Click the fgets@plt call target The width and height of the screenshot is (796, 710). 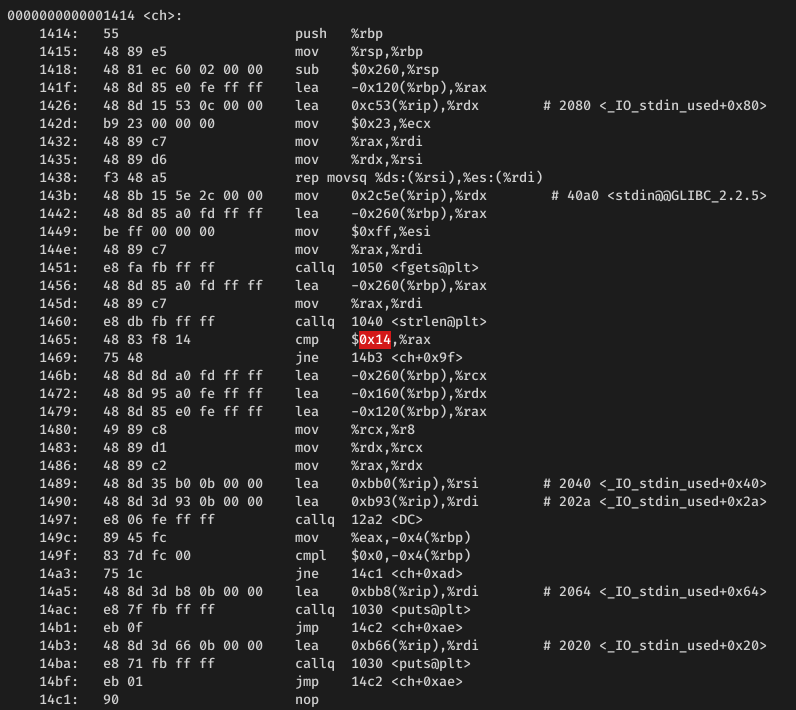tap(415, 267)
